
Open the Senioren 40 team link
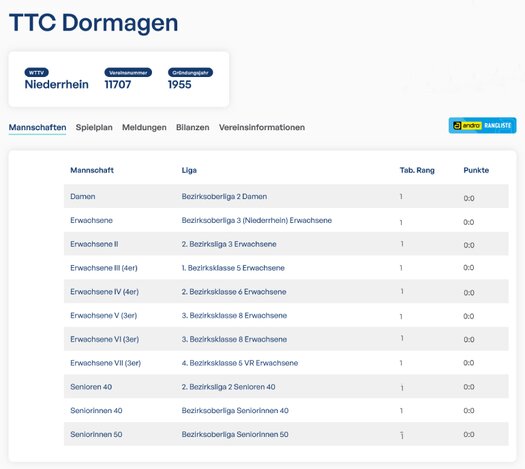point(91,387)
